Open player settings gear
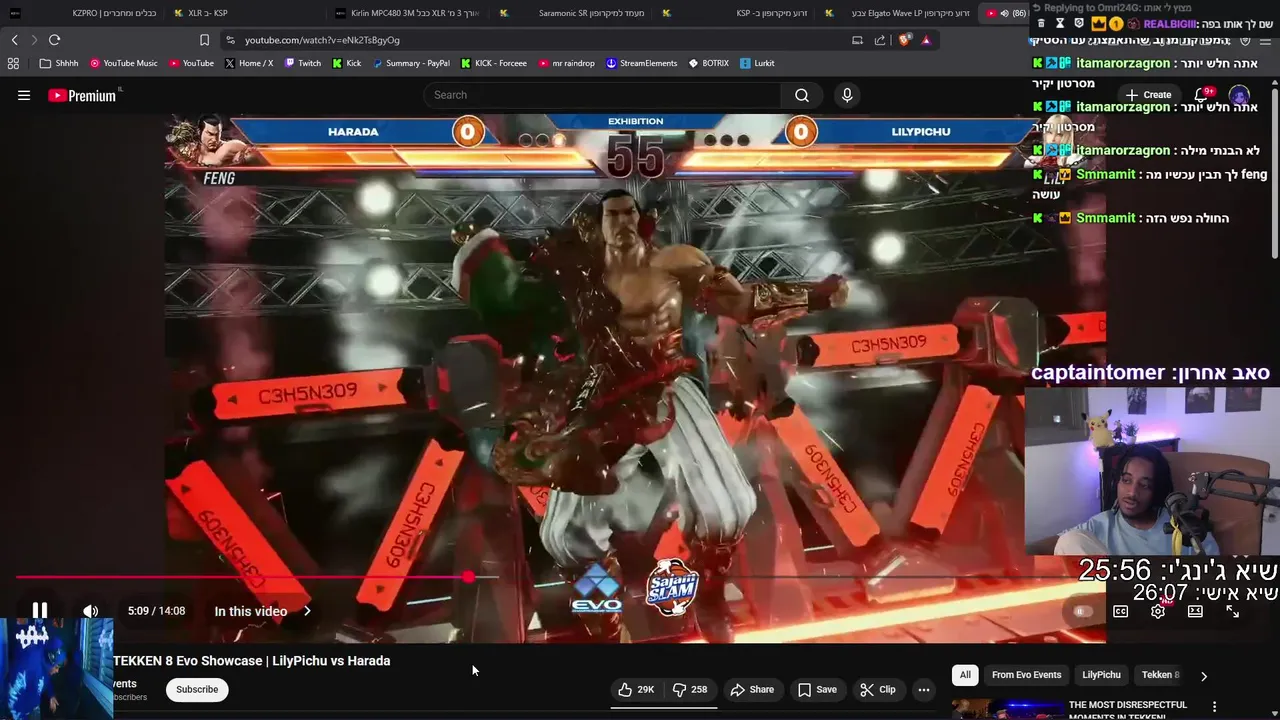This screenshot has height=720, width=1280. point(1158,611)
